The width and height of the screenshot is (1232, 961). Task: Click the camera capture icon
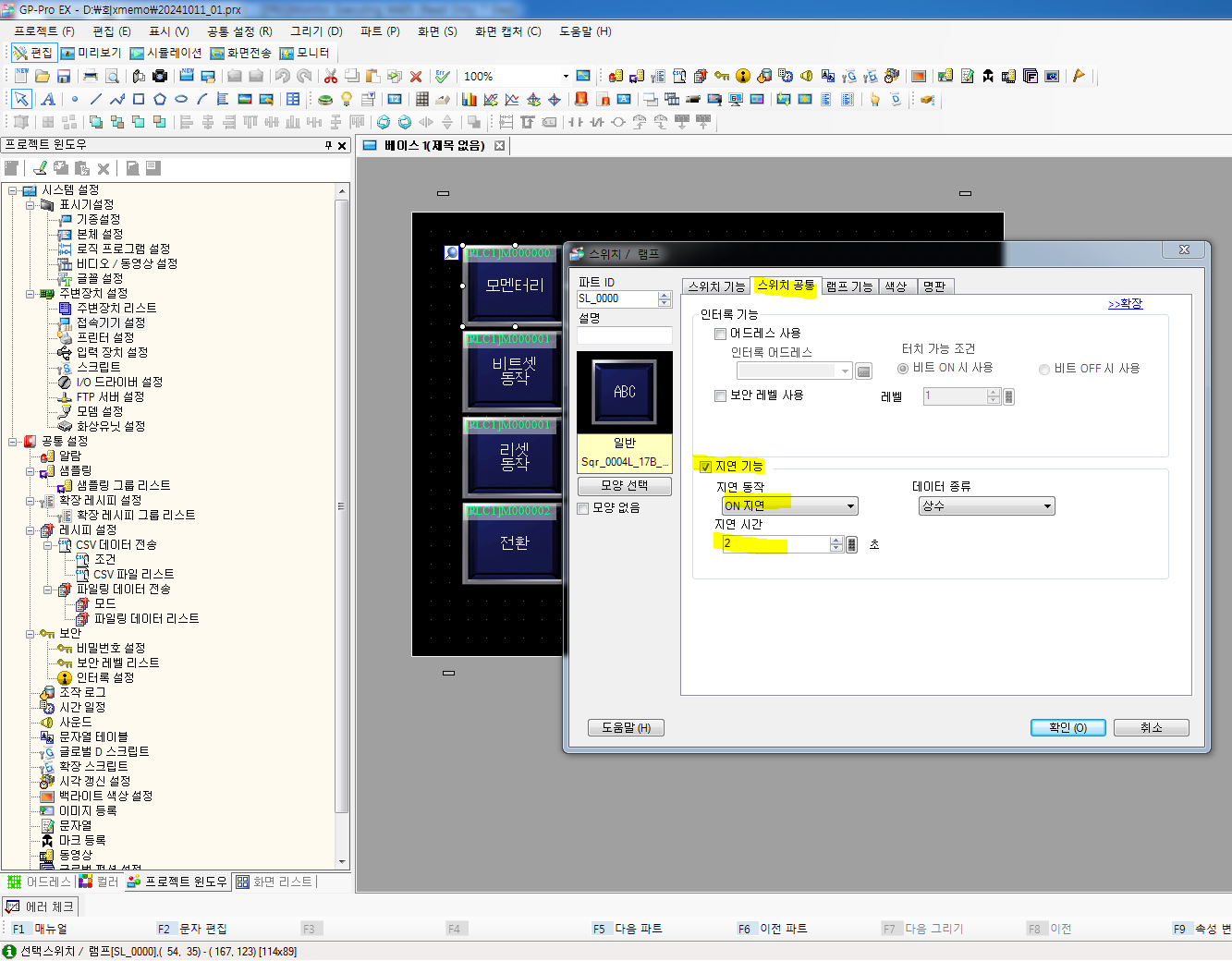[160, 76]
